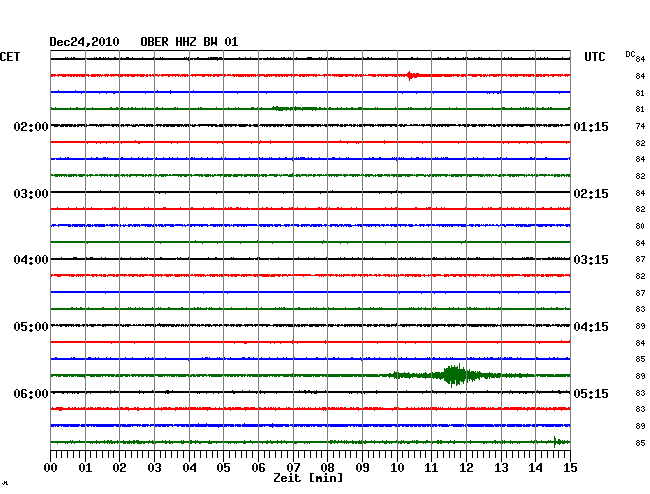
Task: Click the channel code HHZ
Action: (186, 42)
